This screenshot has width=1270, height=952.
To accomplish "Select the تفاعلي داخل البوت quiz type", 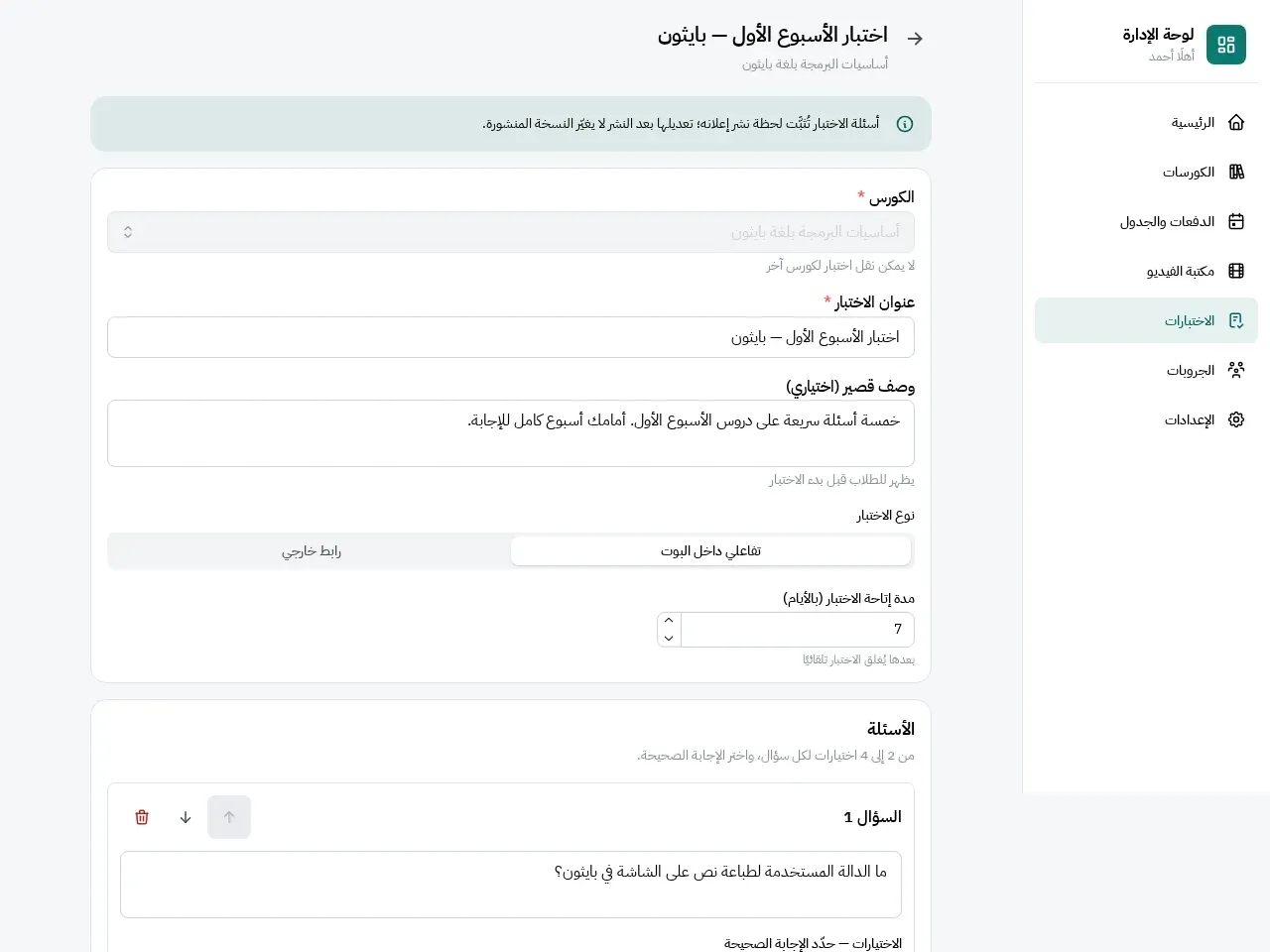I will [711, 551].
